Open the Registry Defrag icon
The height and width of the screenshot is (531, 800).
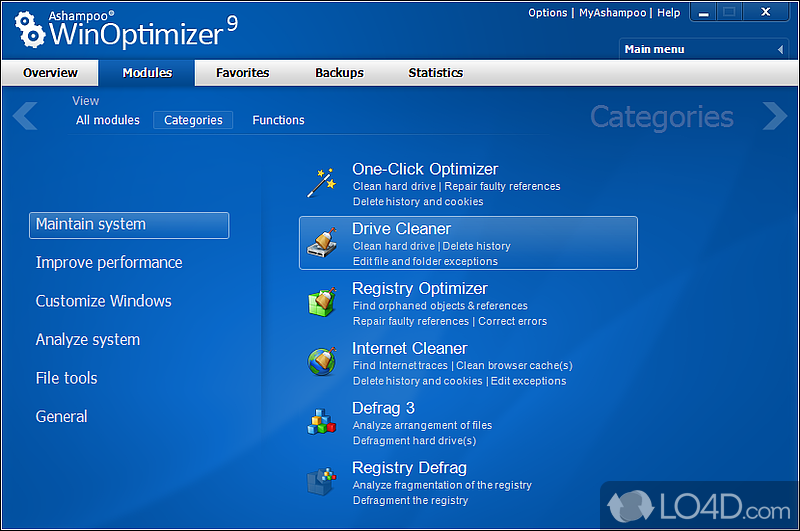click(321, 482)
